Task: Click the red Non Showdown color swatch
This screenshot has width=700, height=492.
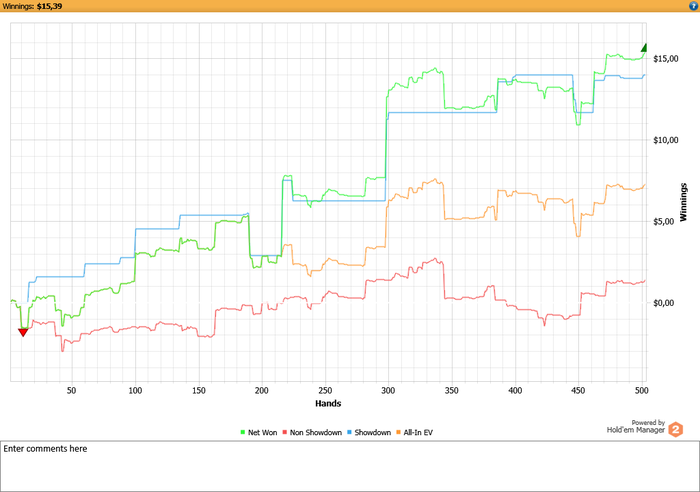Action: [x=284, y=432]
